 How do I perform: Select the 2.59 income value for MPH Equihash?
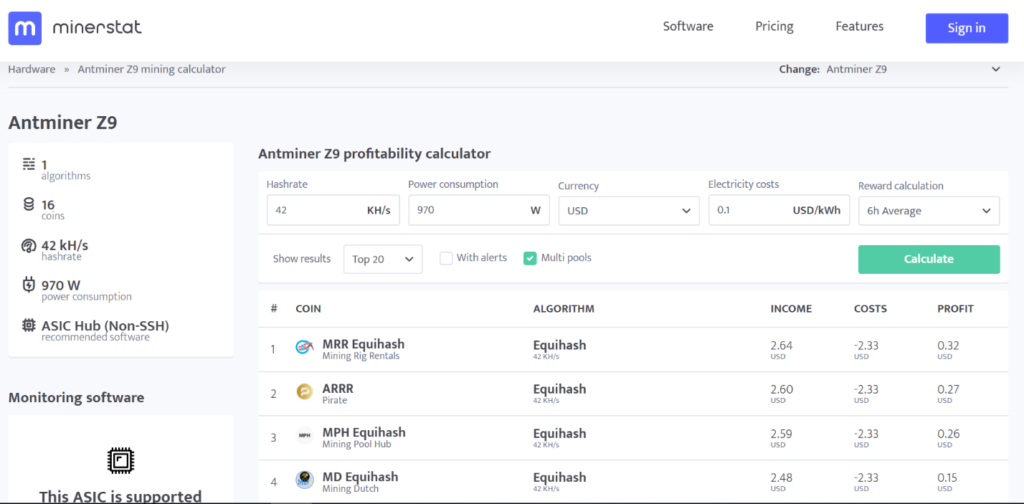782,433
